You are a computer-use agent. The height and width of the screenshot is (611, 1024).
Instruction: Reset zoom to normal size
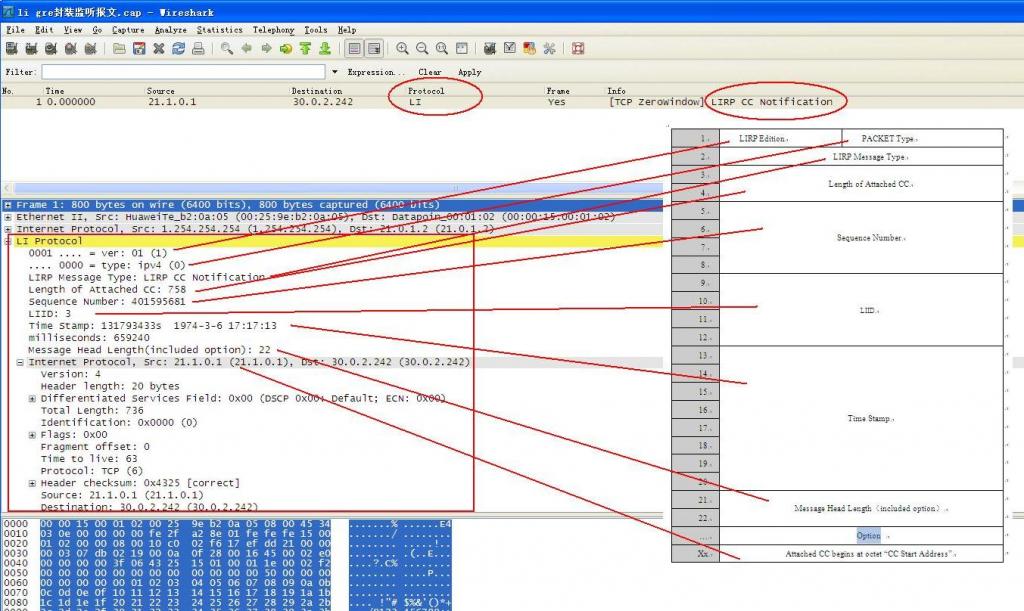tap(442, 48)
